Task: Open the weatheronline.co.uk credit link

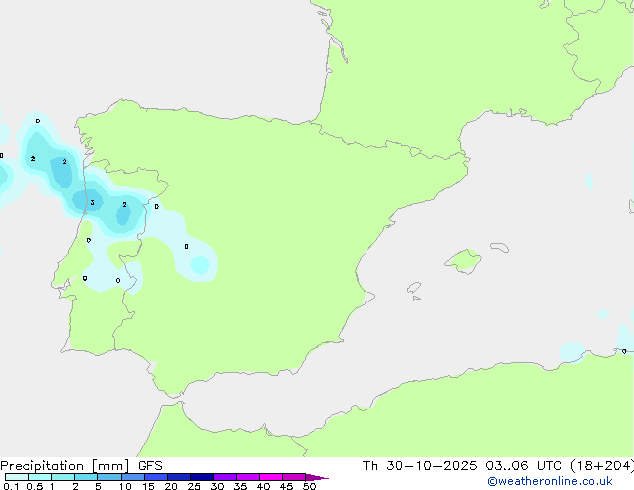Action: 550,481
